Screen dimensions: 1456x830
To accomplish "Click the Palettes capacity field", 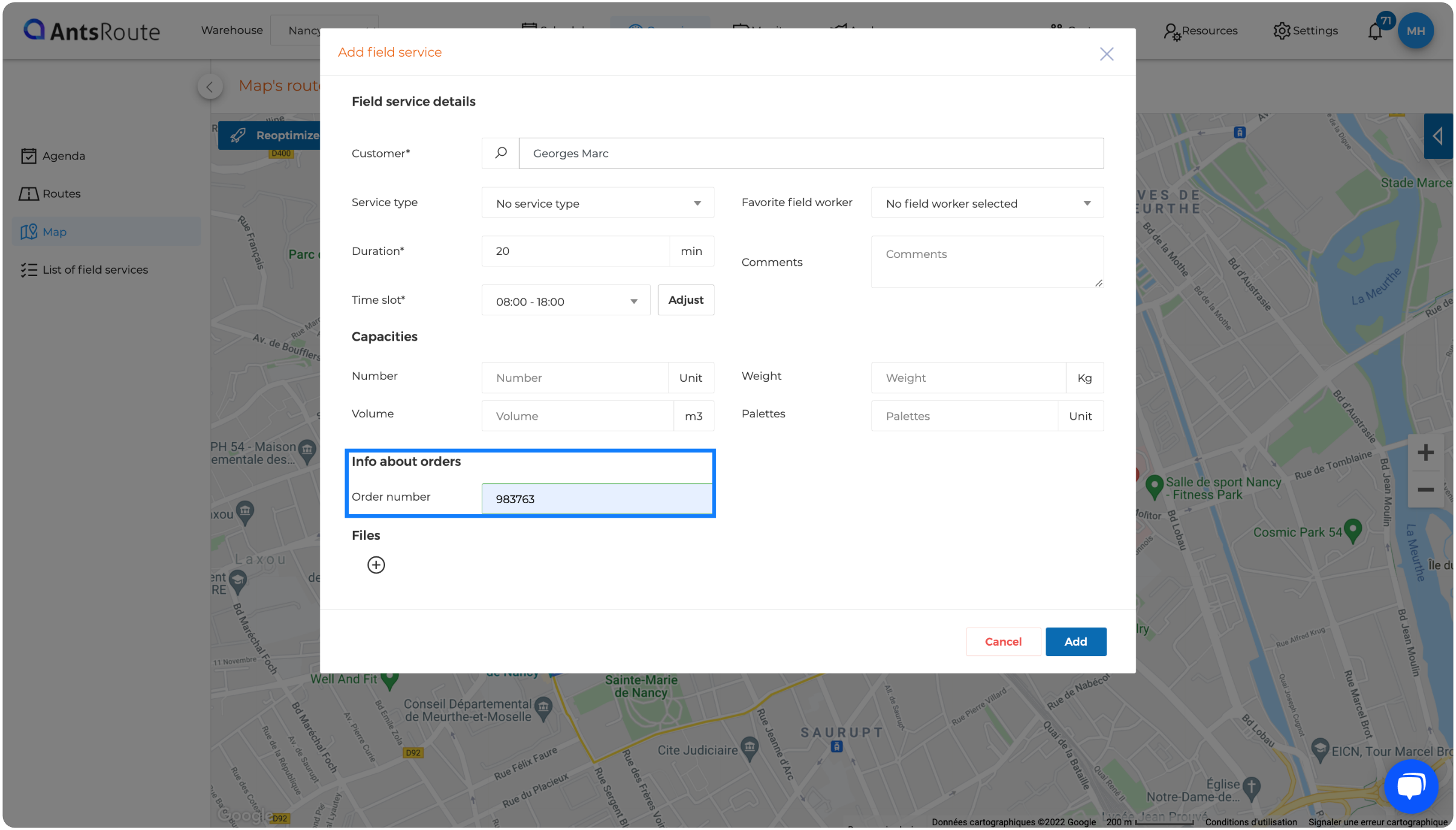I will point(965,416).
